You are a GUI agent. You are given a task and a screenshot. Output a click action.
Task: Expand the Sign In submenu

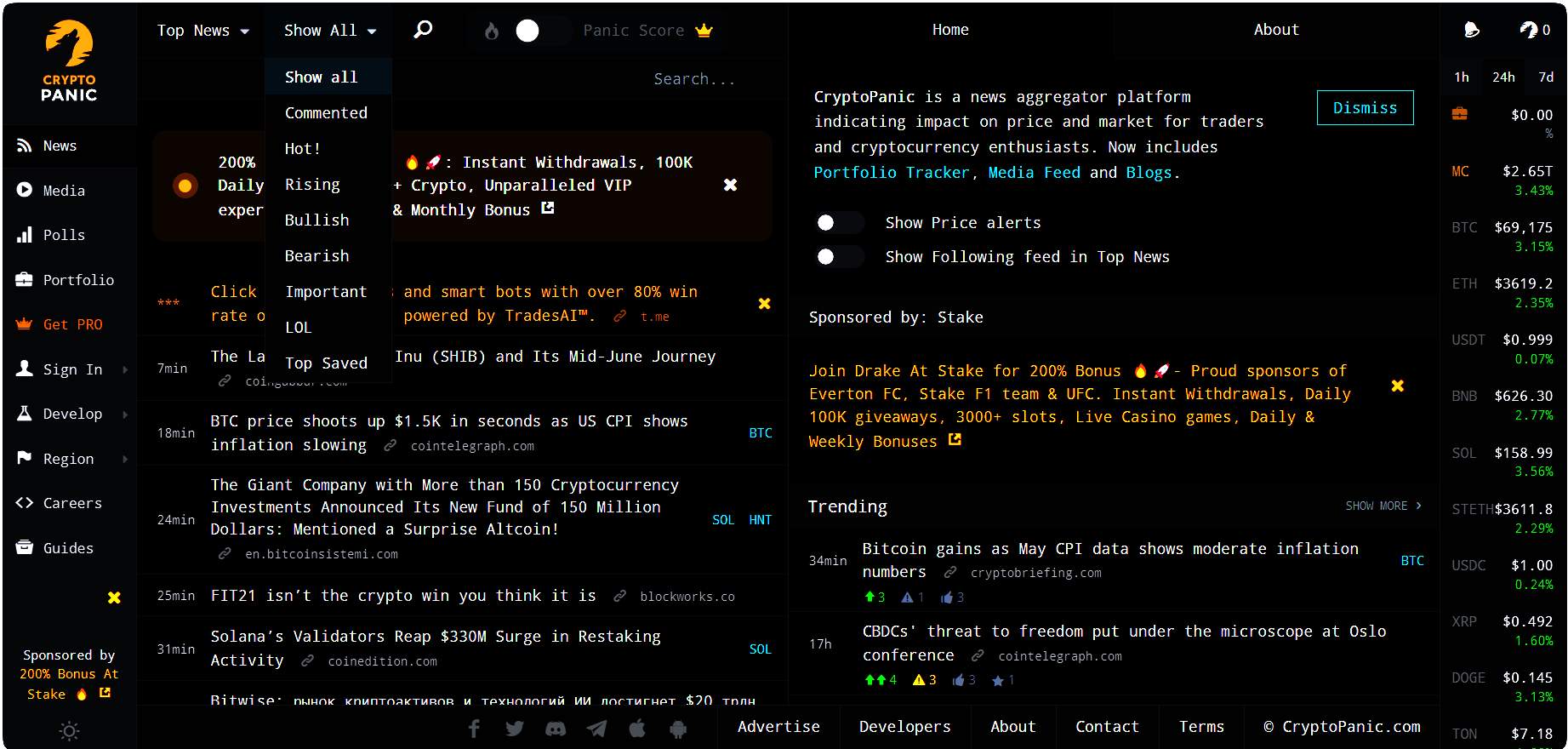[125, 369]
